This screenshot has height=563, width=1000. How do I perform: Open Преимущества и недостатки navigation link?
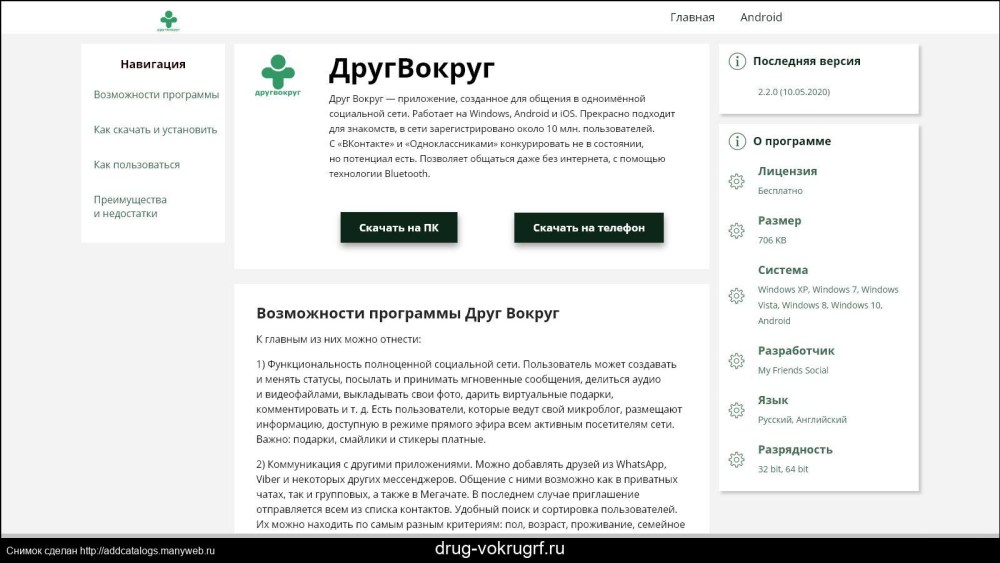130,207
